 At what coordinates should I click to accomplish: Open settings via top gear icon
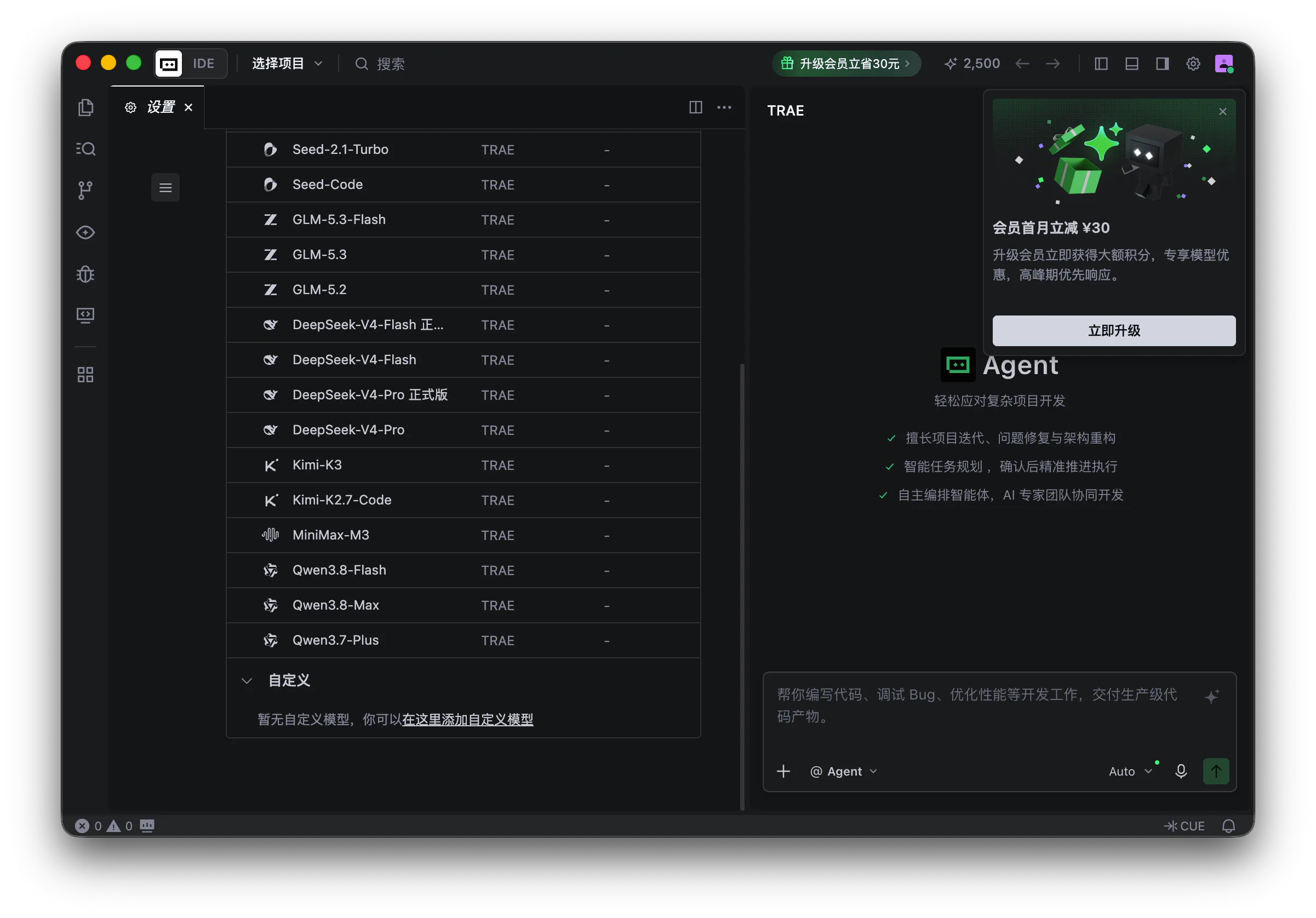(x=1193, y=64)
